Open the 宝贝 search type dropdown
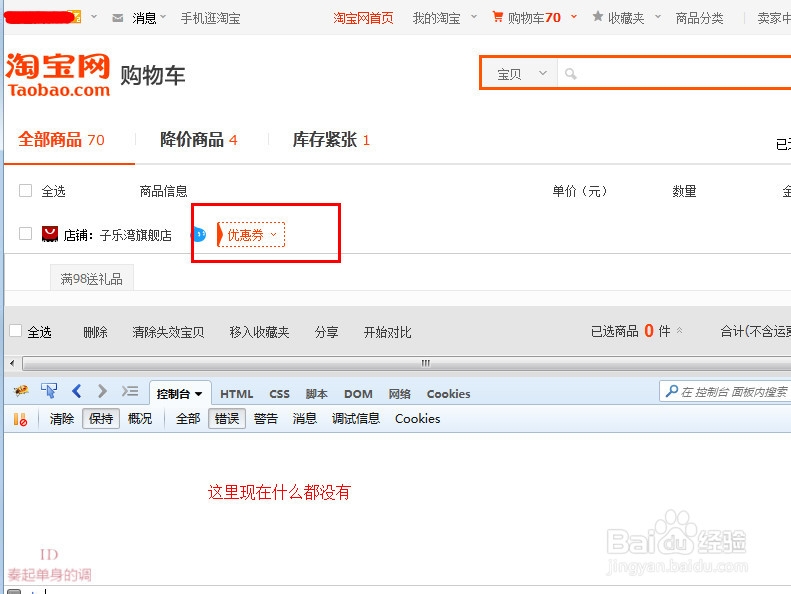Image resolution: width=791 pixels, height=594 pixels. [x=520, y=74]
